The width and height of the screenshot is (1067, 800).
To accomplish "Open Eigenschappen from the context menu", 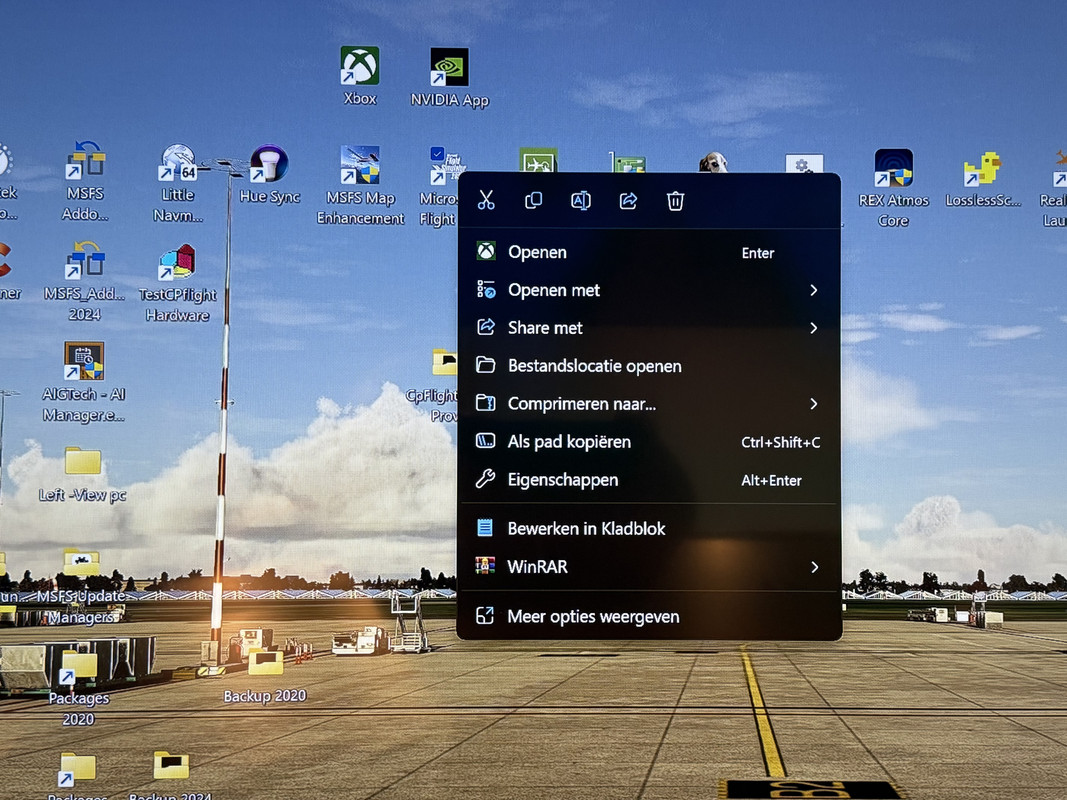I will [x=649, y=480].
